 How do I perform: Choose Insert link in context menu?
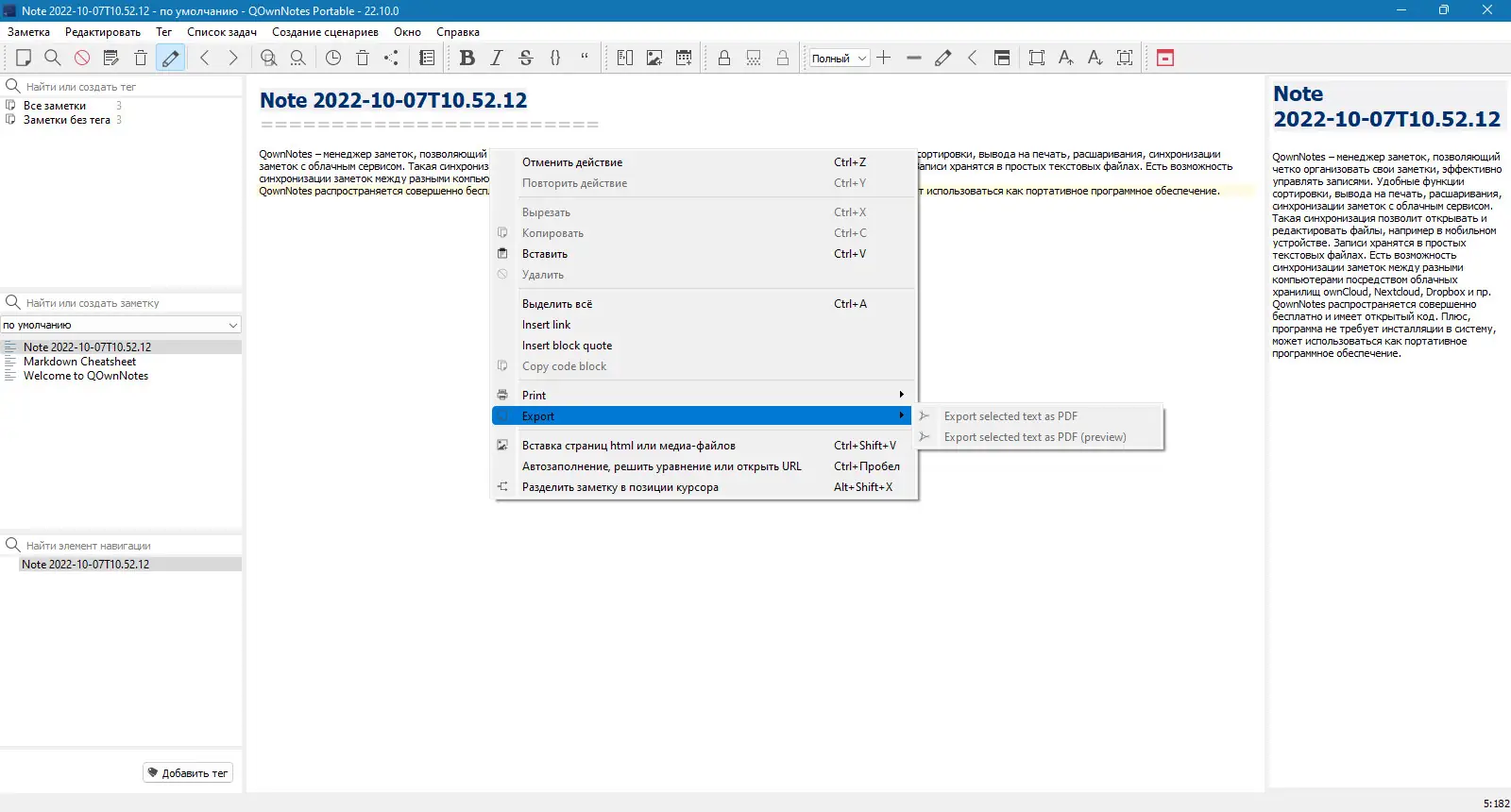pyautogui.click(x=705, y=325)
